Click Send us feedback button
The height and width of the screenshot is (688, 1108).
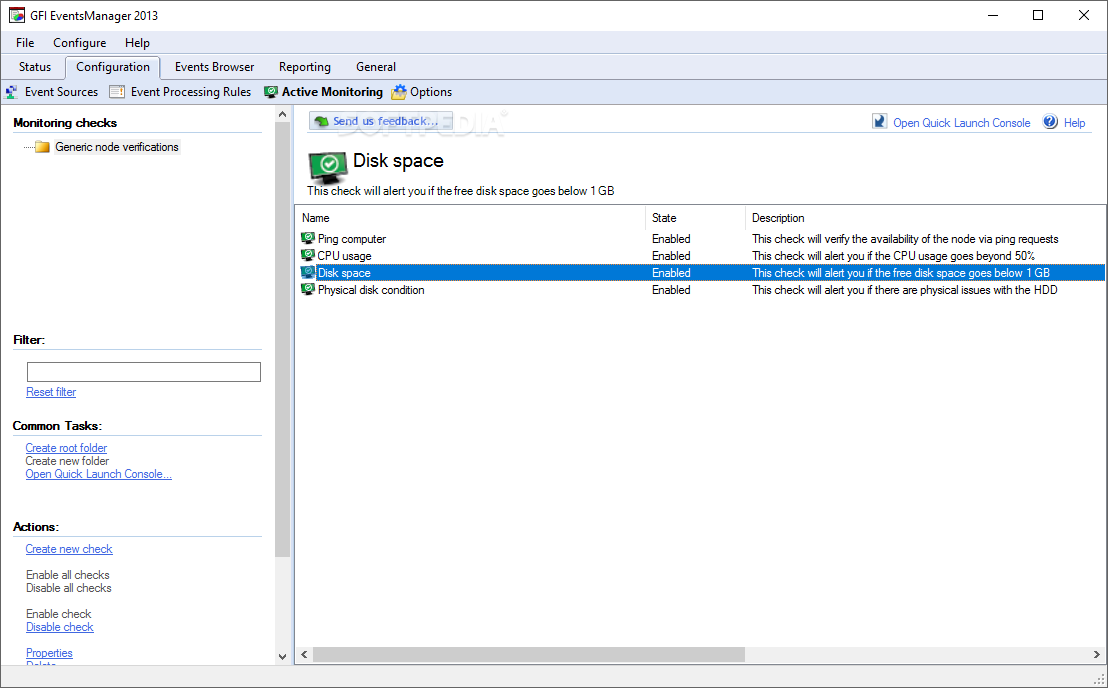(381, 121)
